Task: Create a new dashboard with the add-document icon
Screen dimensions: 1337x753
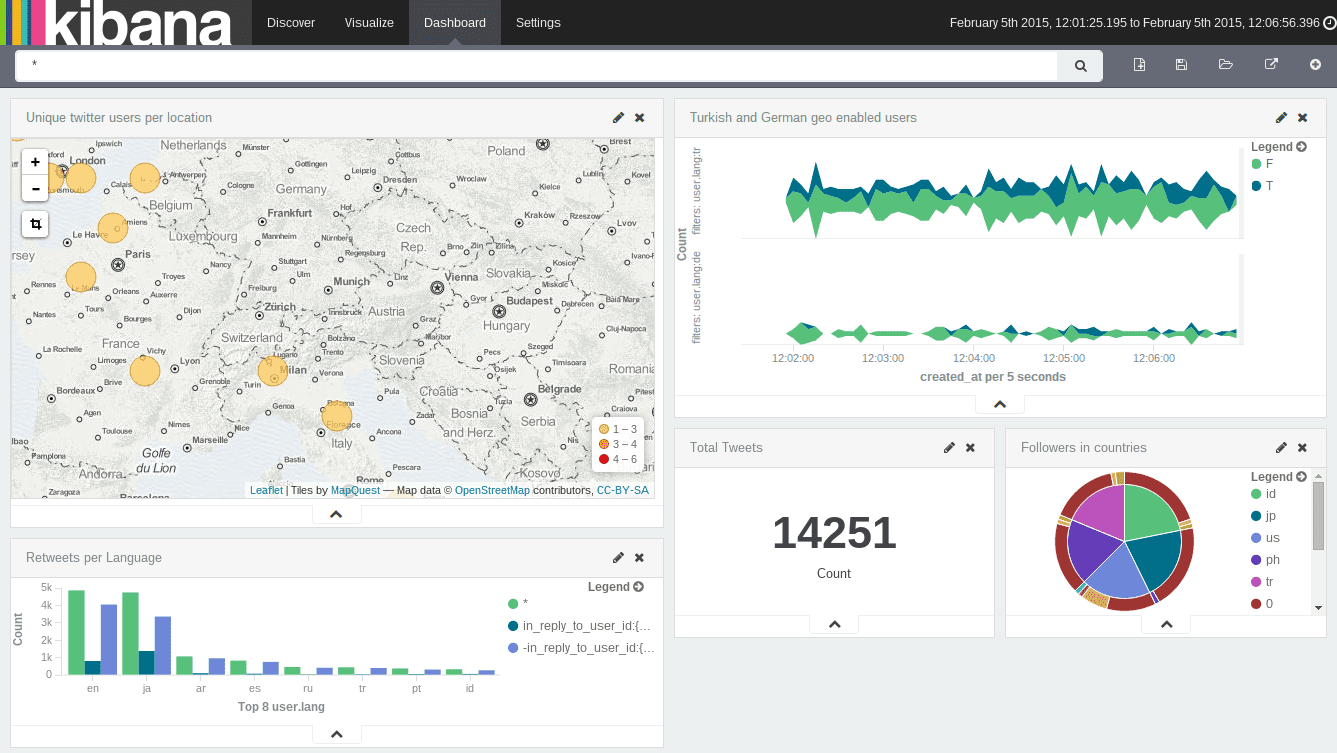Action: (x=1139, y=64)
